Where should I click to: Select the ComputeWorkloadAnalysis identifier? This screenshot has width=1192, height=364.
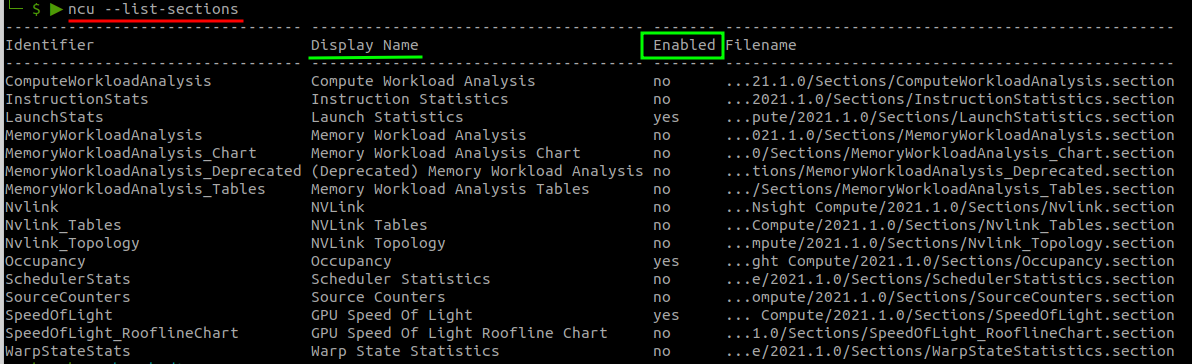point(108,81)
